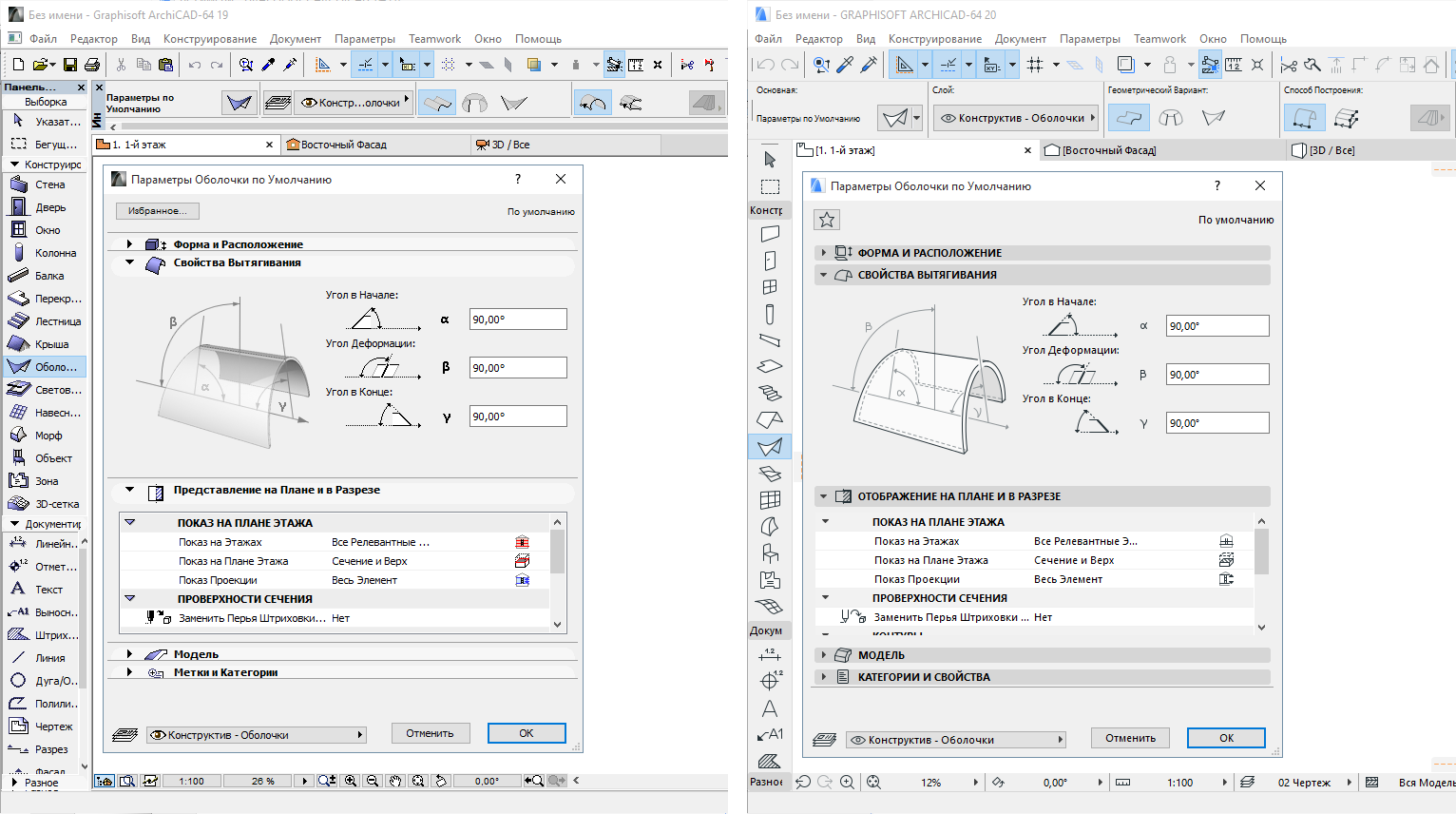Click the syringe inject-parameters icon in ArchiCAD 20 toolbar

point(869,65)
